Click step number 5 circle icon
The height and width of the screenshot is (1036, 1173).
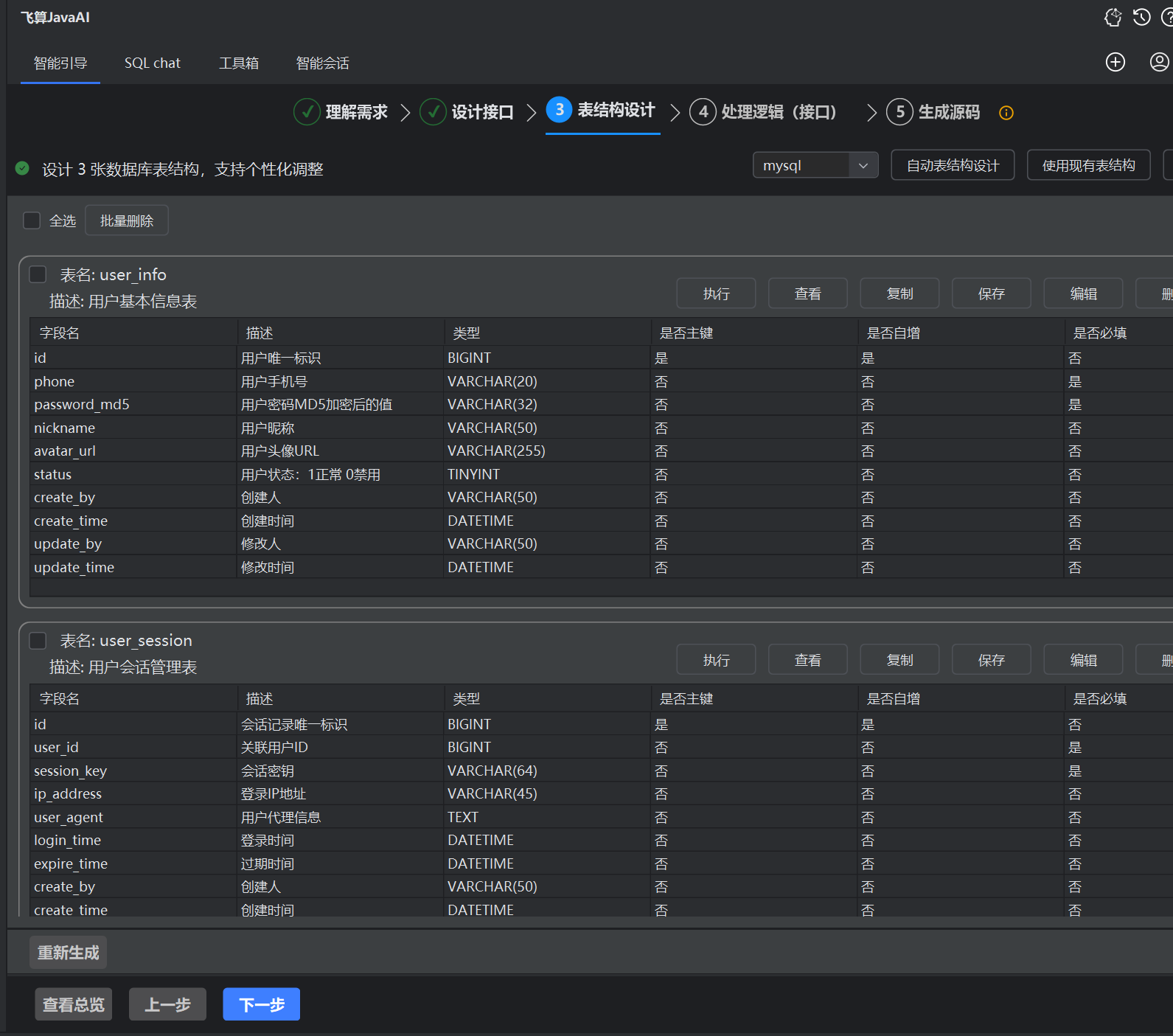tap(899, 112)
